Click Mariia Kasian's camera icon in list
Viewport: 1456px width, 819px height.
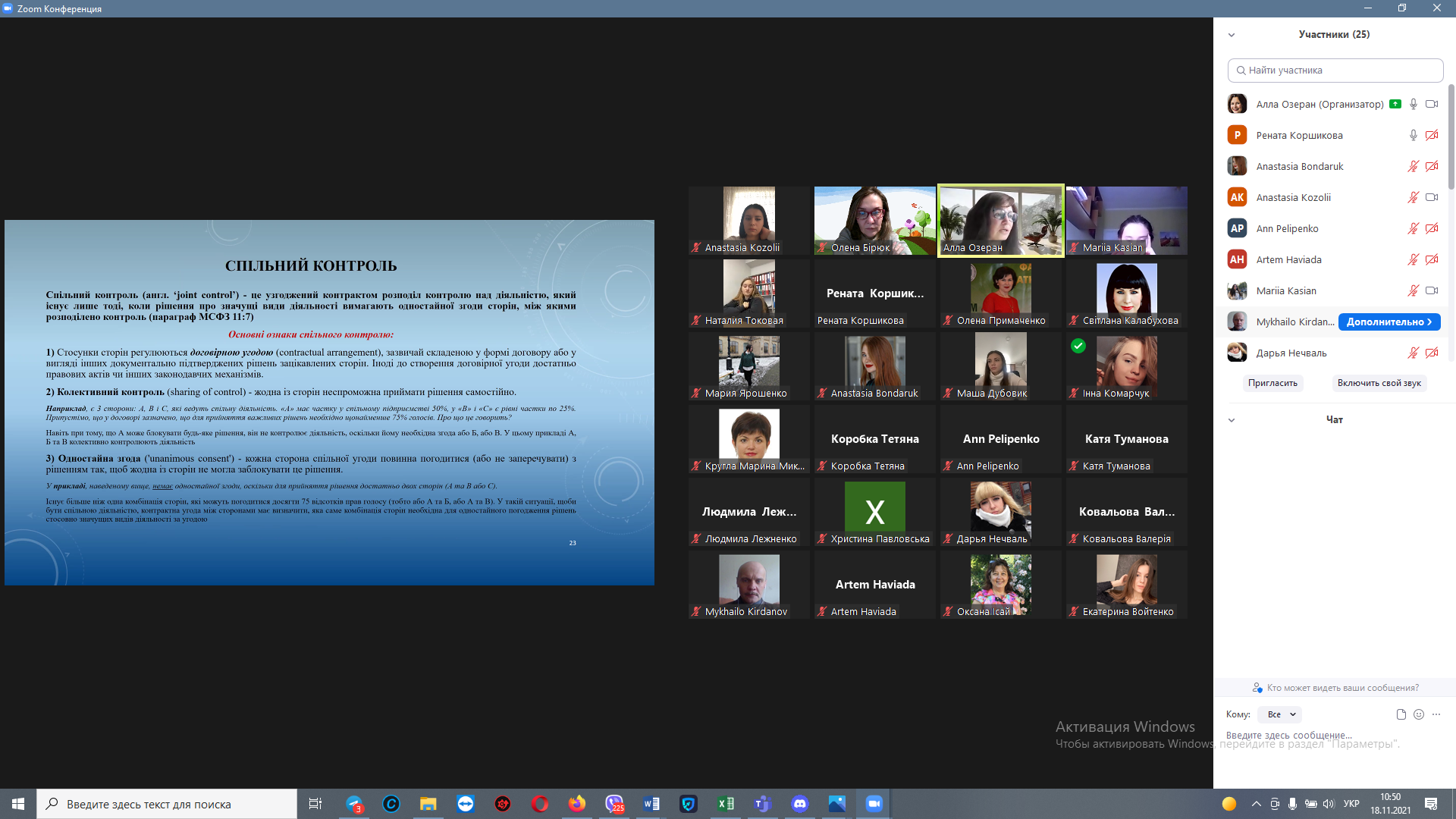pyautogui.click(x=1431, y=290)
